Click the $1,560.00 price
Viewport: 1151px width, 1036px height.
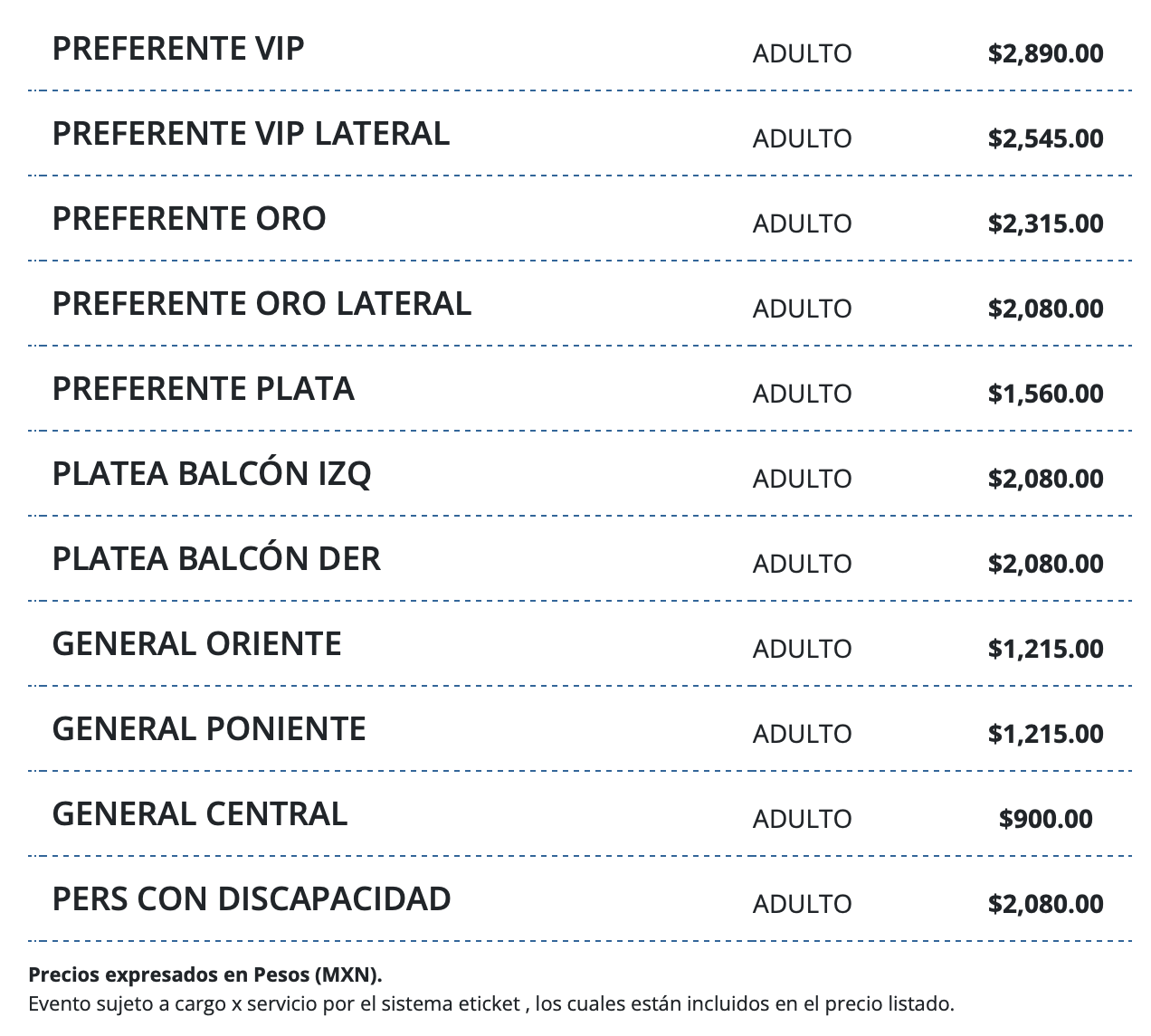point(1045,394)
